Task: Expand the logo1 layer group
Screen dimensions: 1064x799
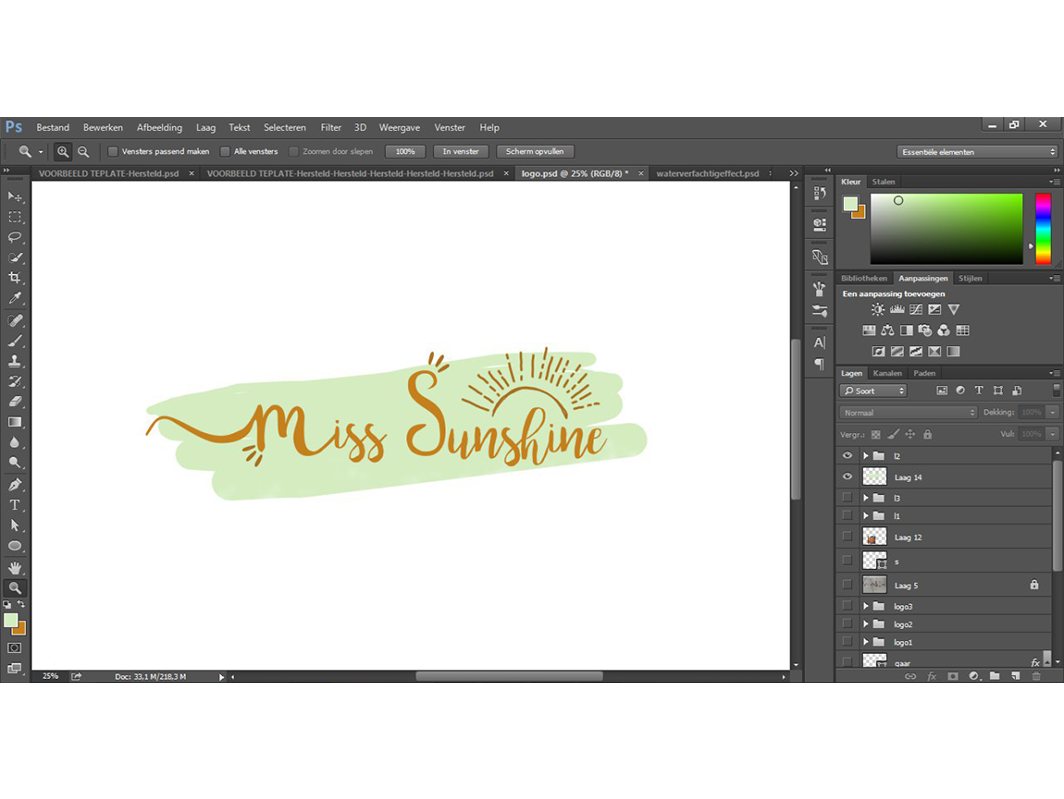Action: [x=866, y=642]
